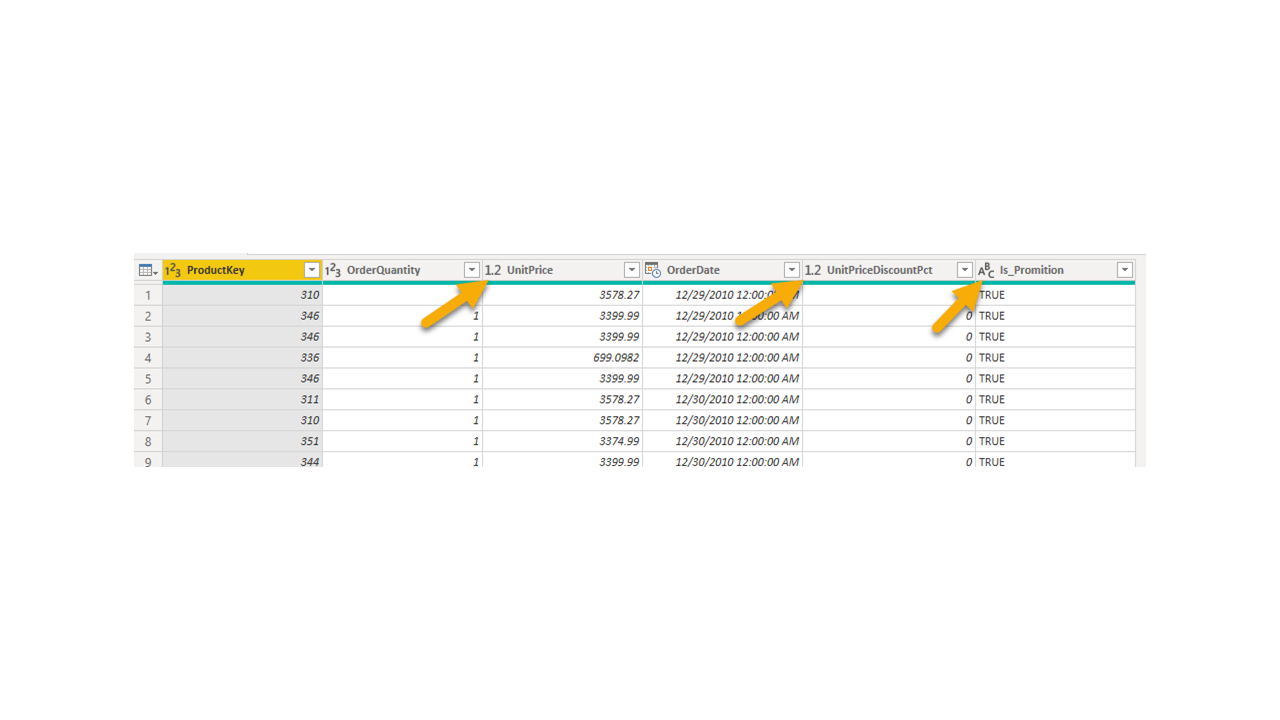This screenshot has width=1280, height=720.
Task: Select the UnitPriceDiscountPct column header
Action: [x=889, y=270]
